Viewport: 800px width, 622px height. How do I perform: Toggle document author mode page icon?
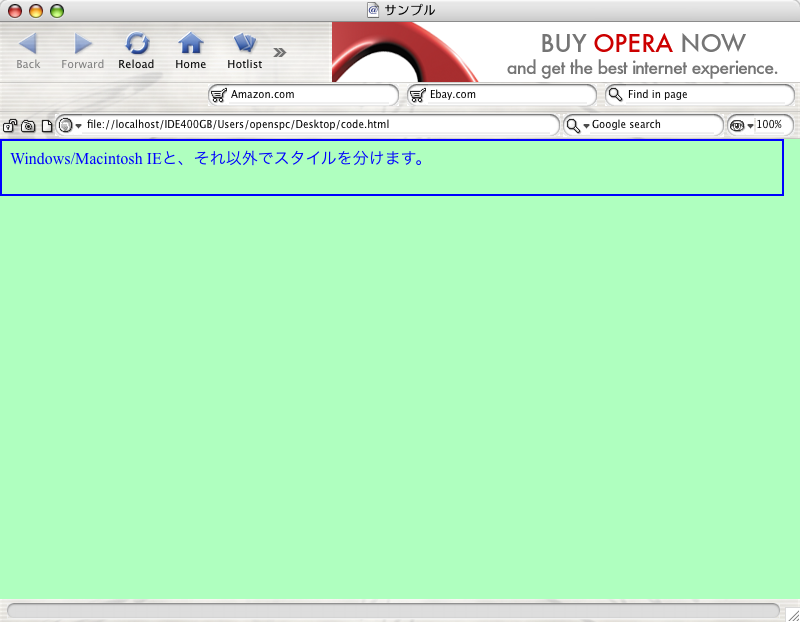pos(46,126)
